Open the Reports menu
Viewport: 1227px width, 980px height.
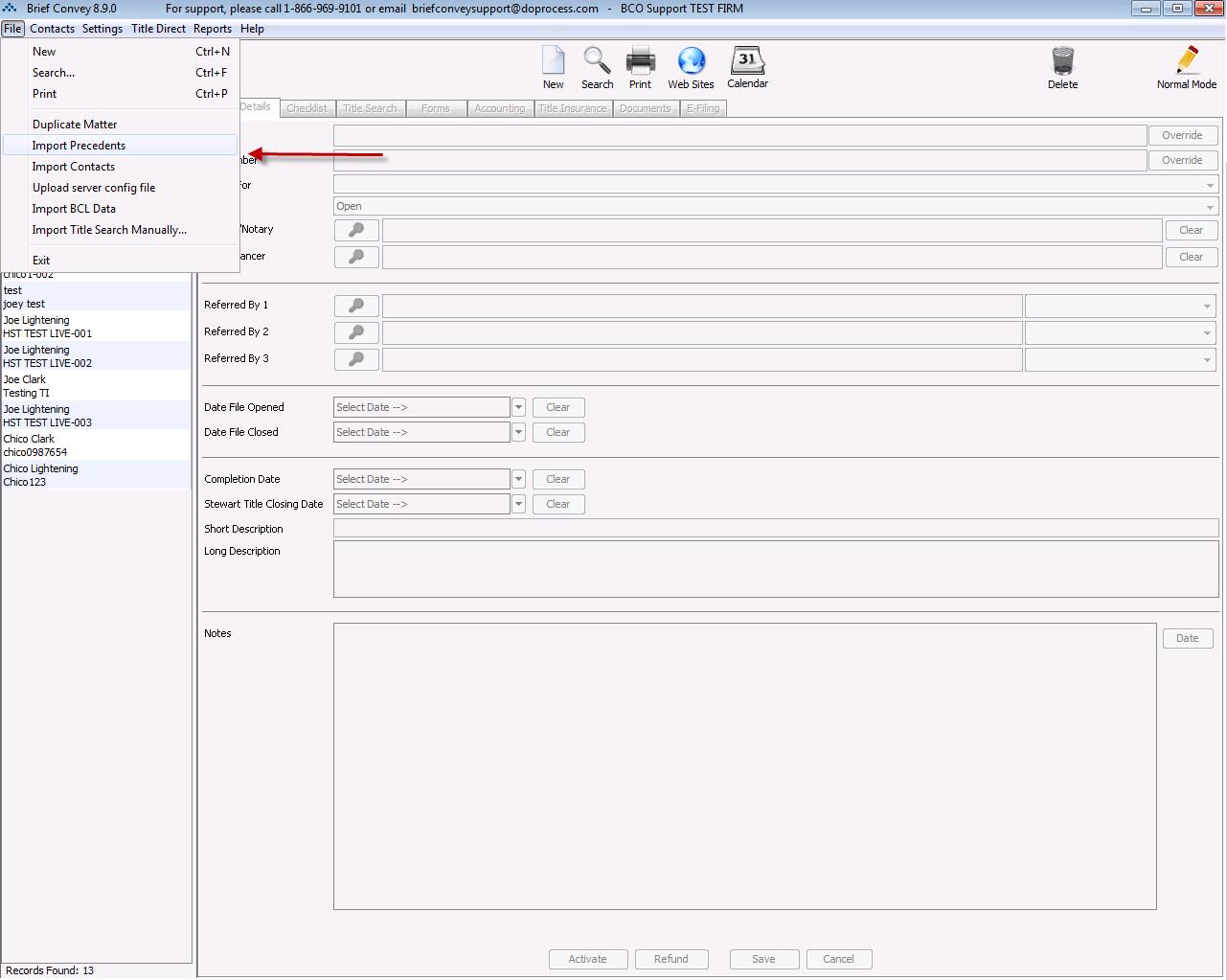click(213, 29)
